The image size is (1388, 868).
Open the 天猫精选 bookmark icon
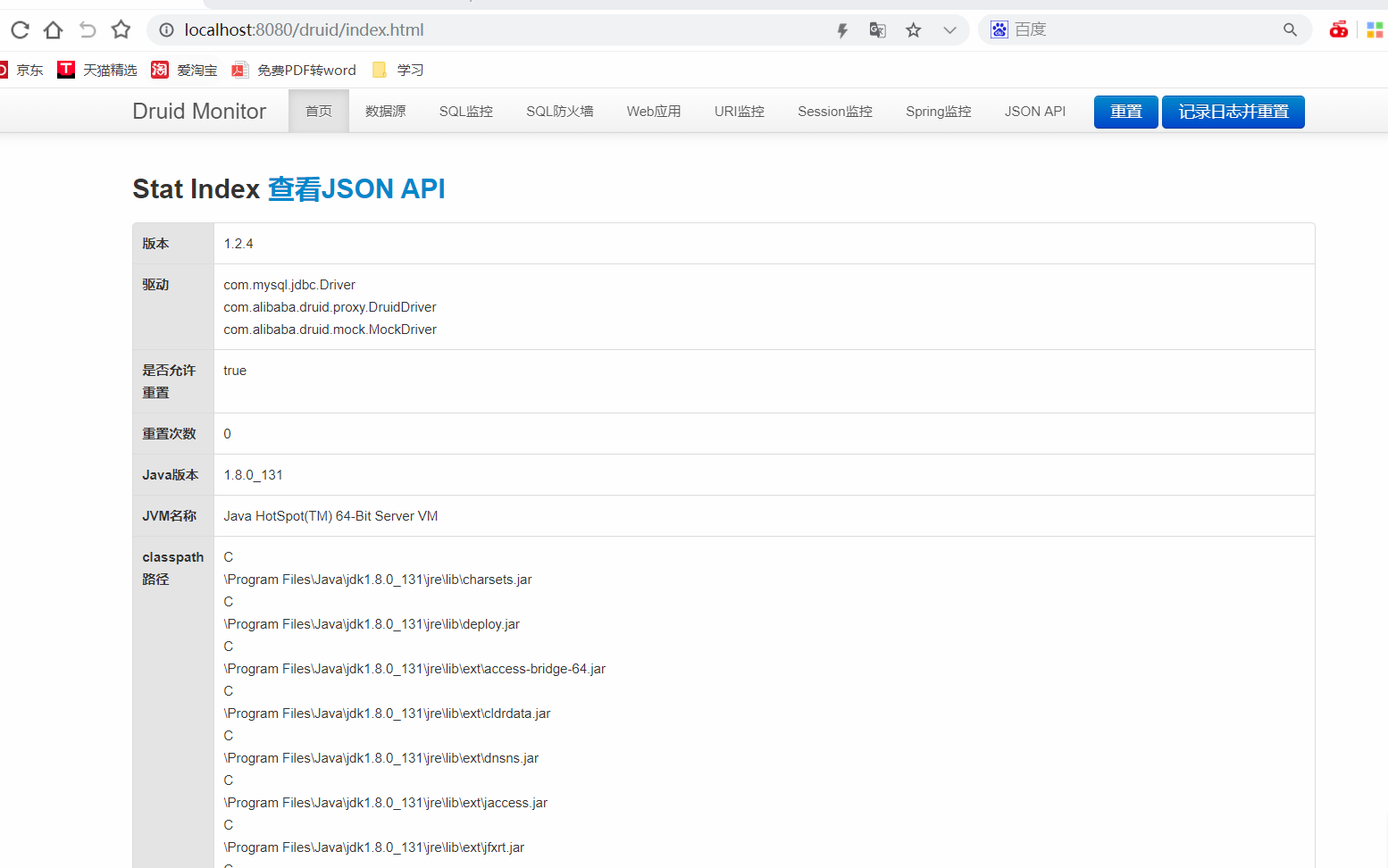pos(66,69)
